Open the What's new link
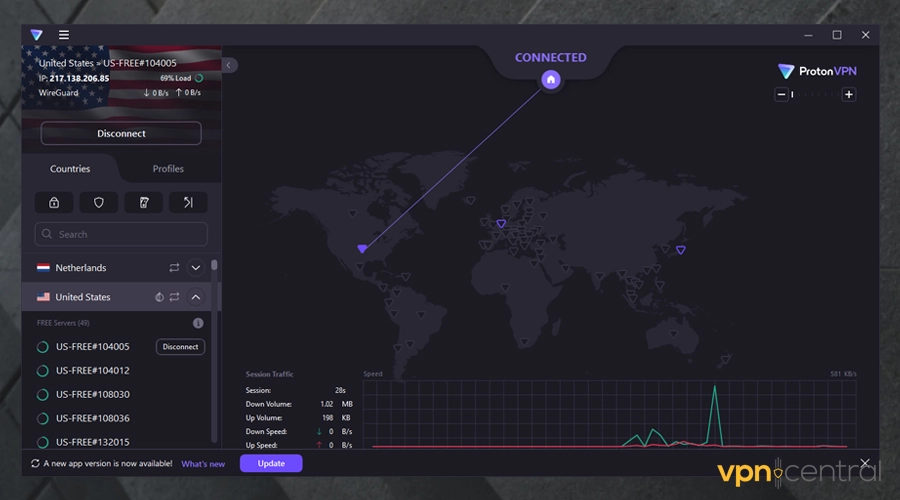900x500 pixels. pyautogui.click(x=203, y=464)
